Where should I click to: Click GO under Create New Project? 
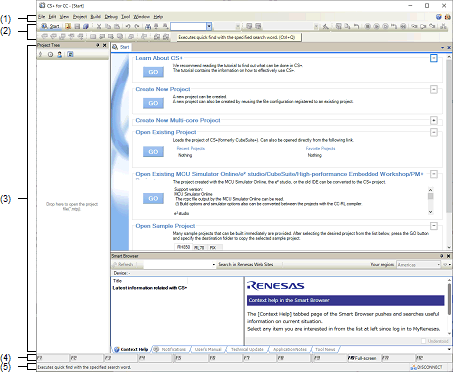pos(153,103)
